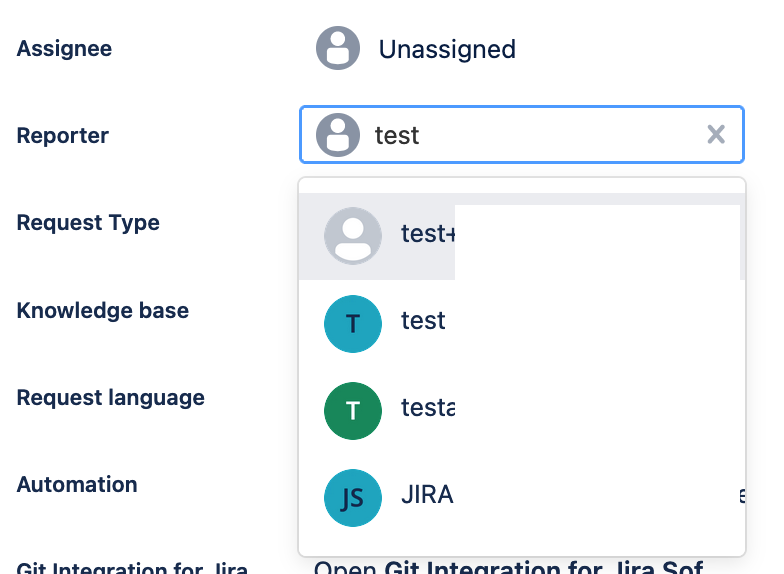Click the Unassigned avatar icon next to Assignee
The height and width of the screenshot is (574, 784).
click(x=338, y=48)
